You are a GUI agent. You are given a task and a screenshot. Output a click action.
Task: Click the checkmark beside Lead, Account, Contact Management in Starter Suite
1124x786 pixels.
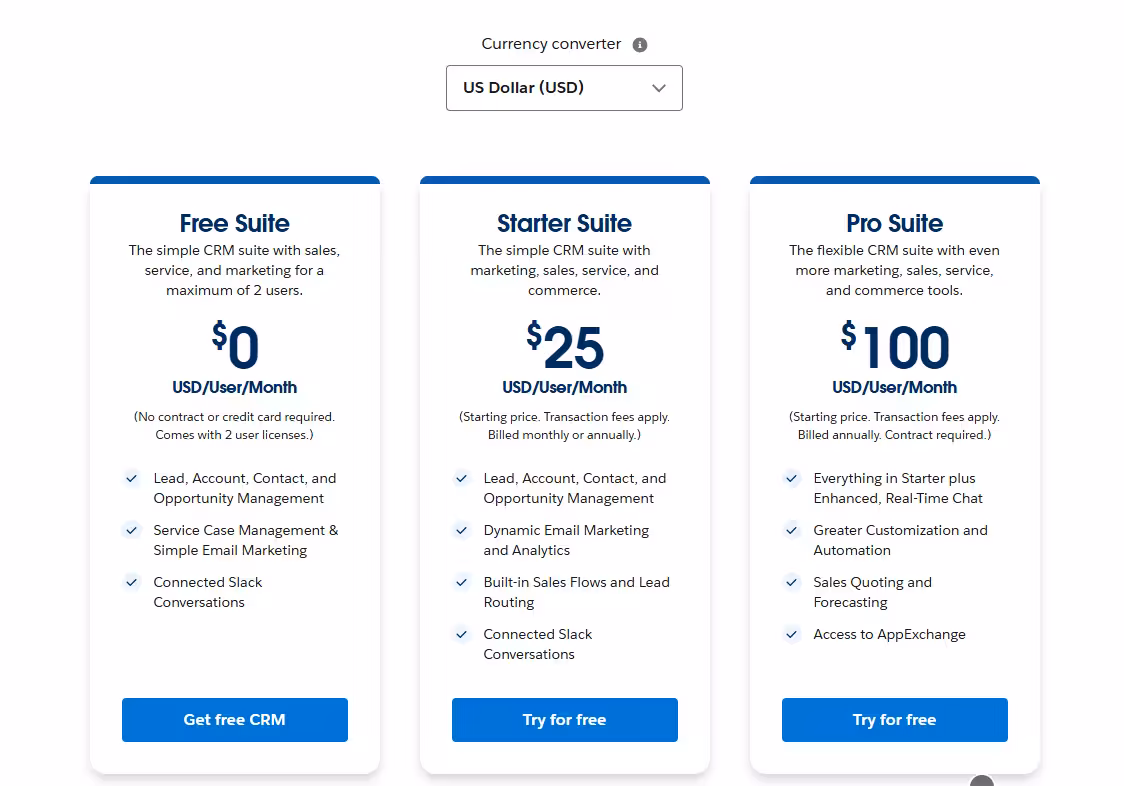tap(461, 478)
